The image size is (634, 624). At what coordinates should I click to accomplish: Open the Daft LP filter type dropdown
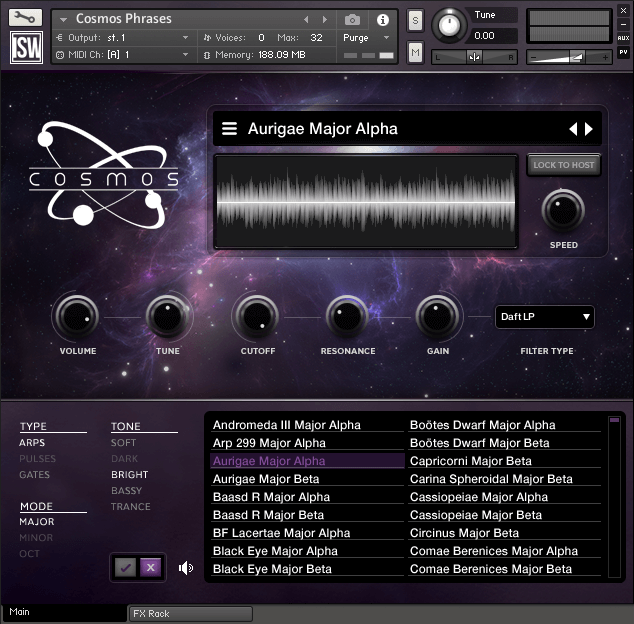coord(545,317)
